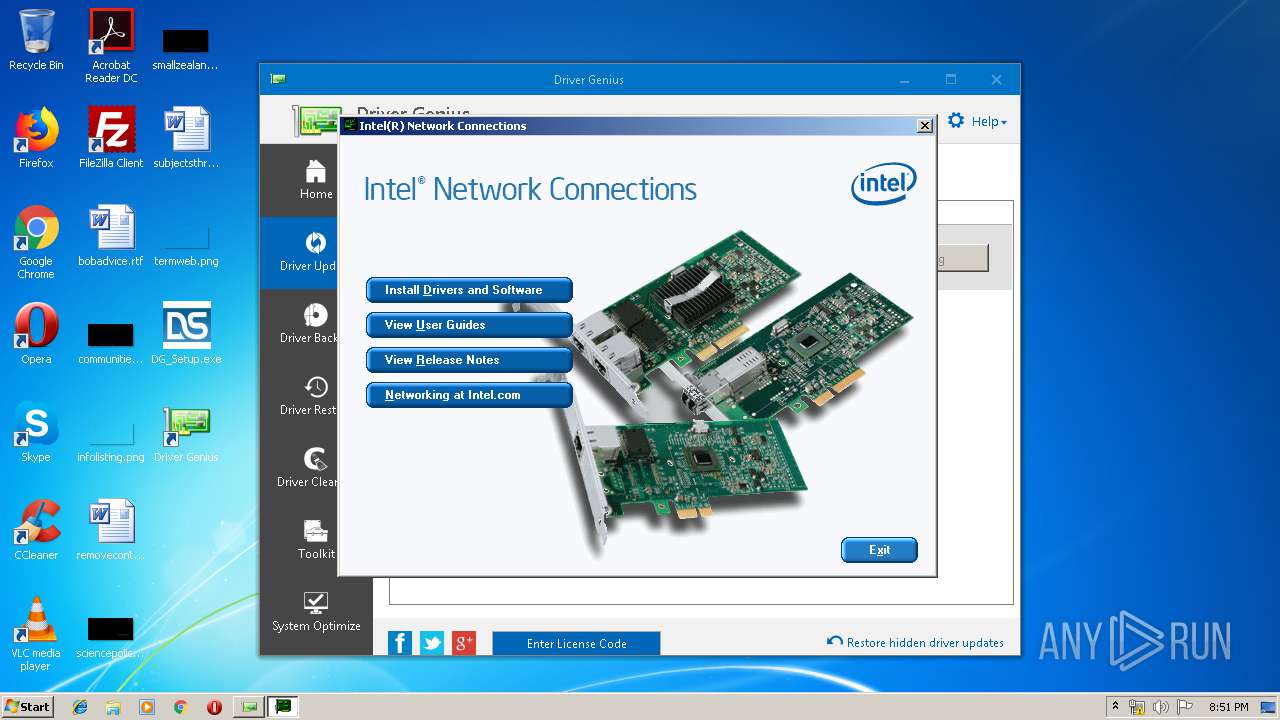This screenshot has height=720, width=1280.
Task: Open Windows Explorer folder in taskbar
Action: click(x=113, y=707)
